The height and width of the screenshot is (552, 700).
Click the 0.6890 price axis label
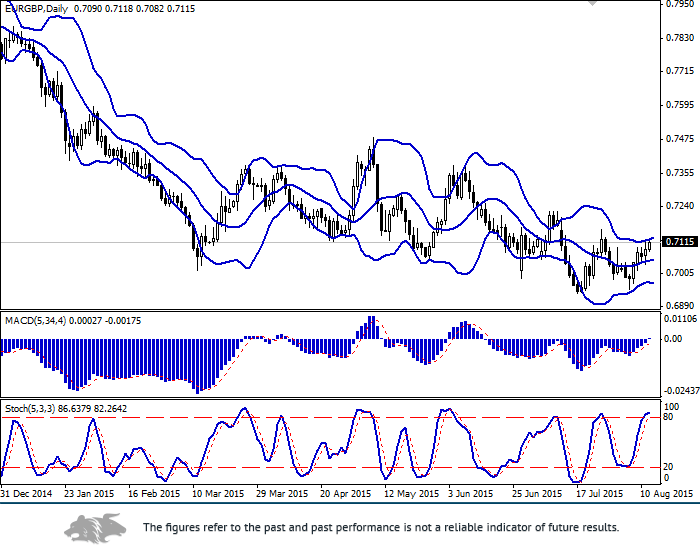[680, 306]
